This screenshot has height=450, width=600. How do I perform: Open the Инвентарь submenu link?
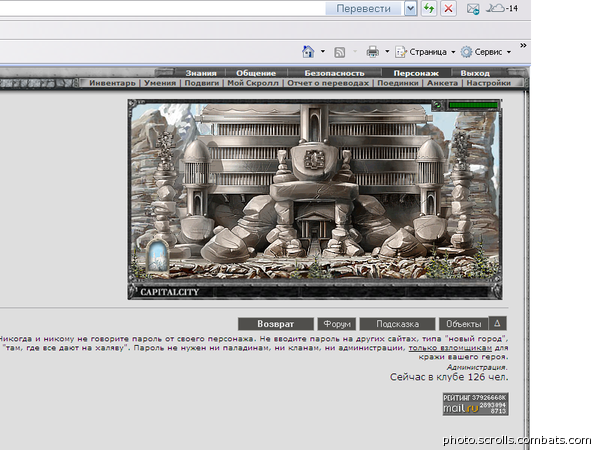tap(112, 83)
